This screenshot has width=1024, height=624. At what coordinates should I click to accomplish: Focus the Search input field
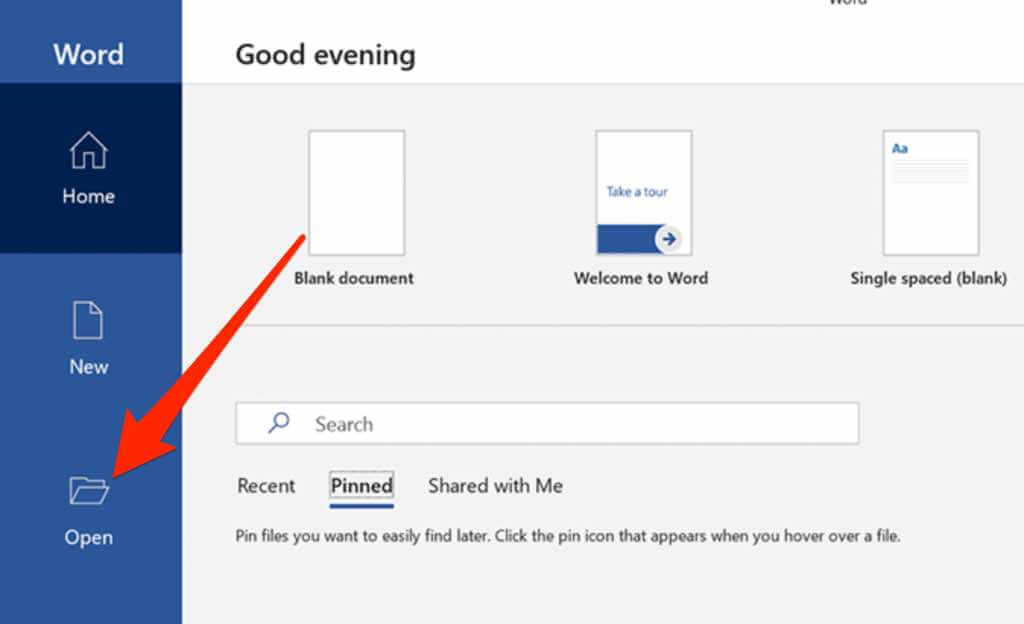pos(547,424)
